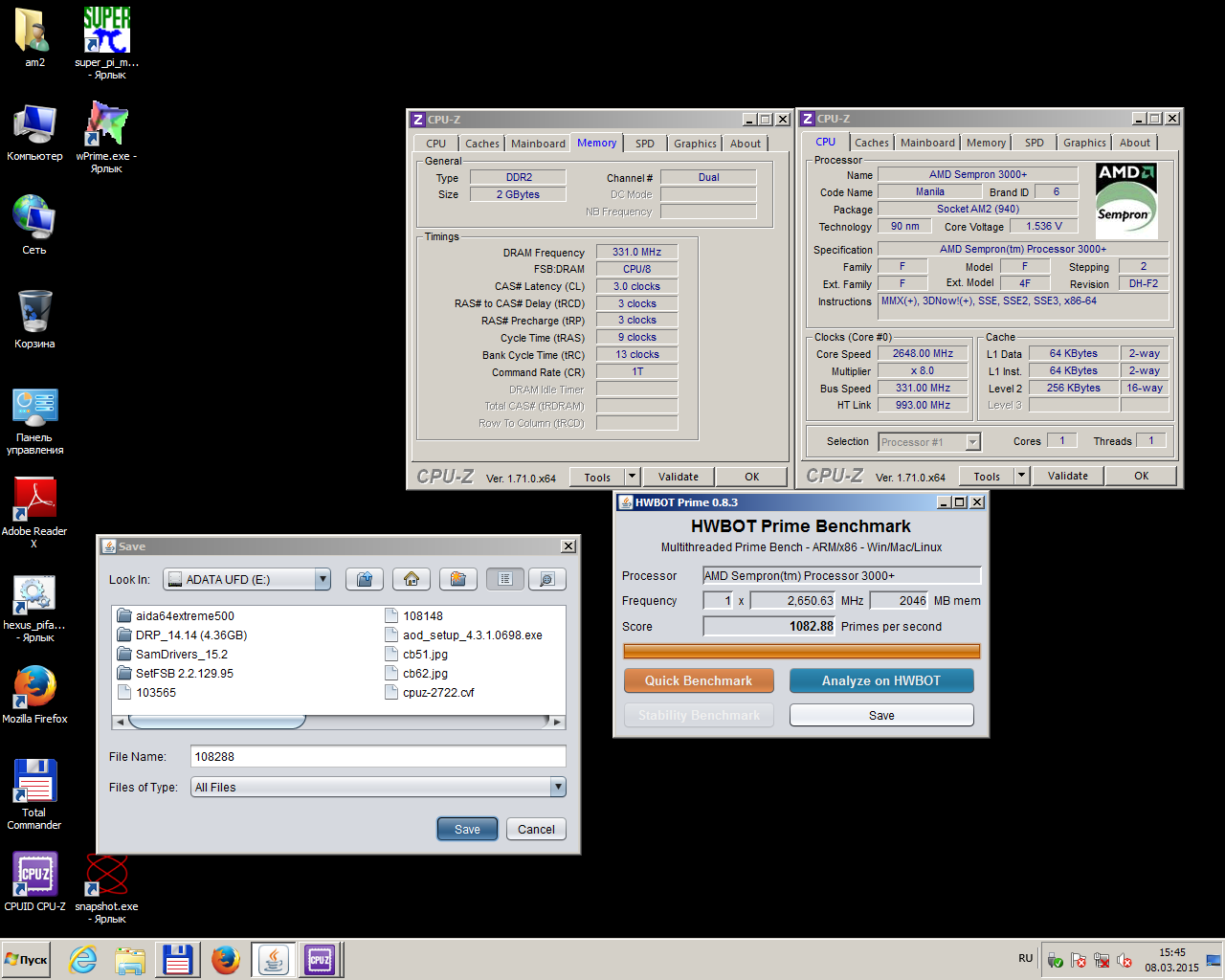Switch Save dialog to Details view

(x=546, y=579)
